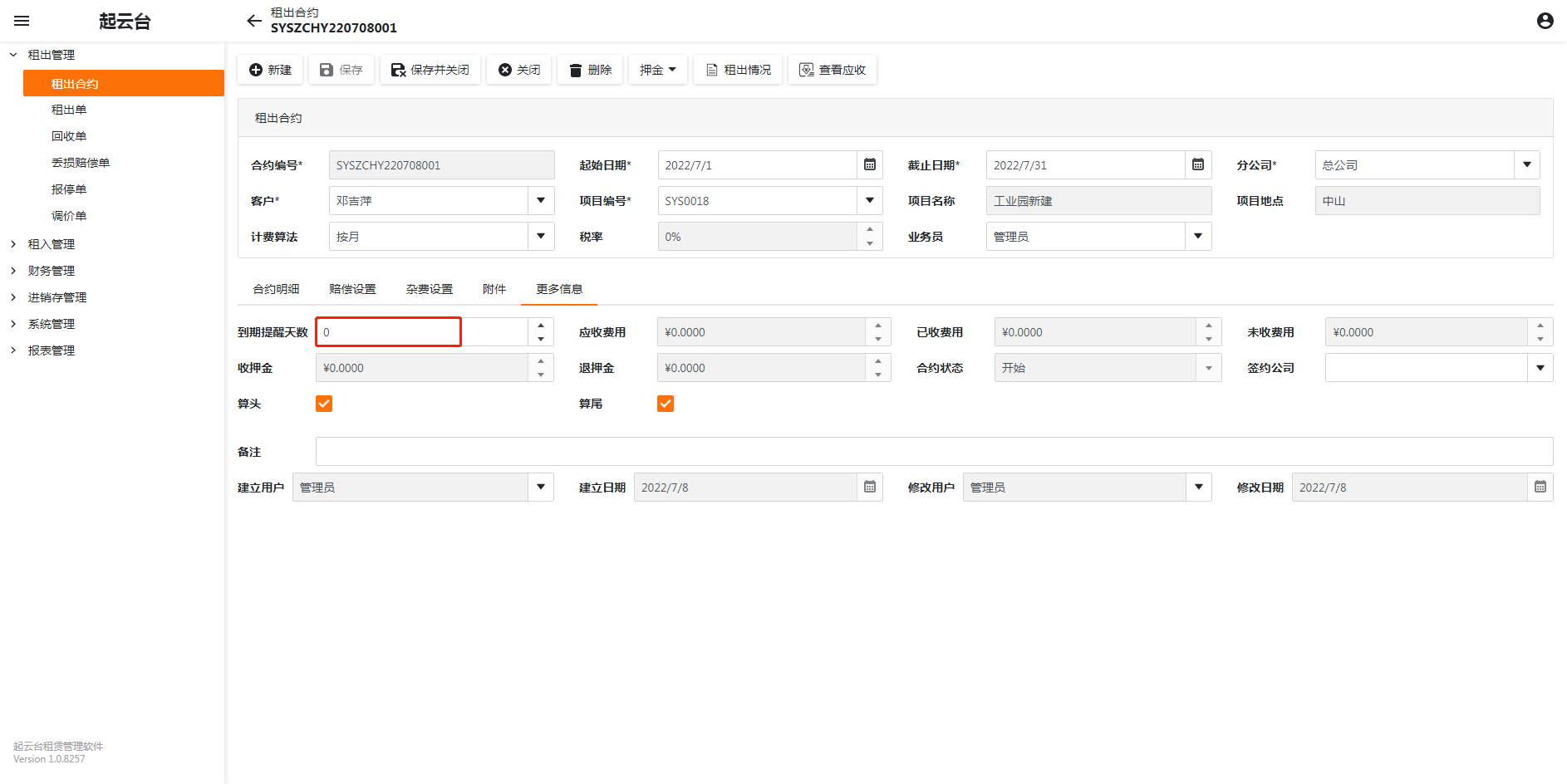This screenshot has width=1567, height=784.
Task: Click the 关闭 button
Action: (519, 70)
